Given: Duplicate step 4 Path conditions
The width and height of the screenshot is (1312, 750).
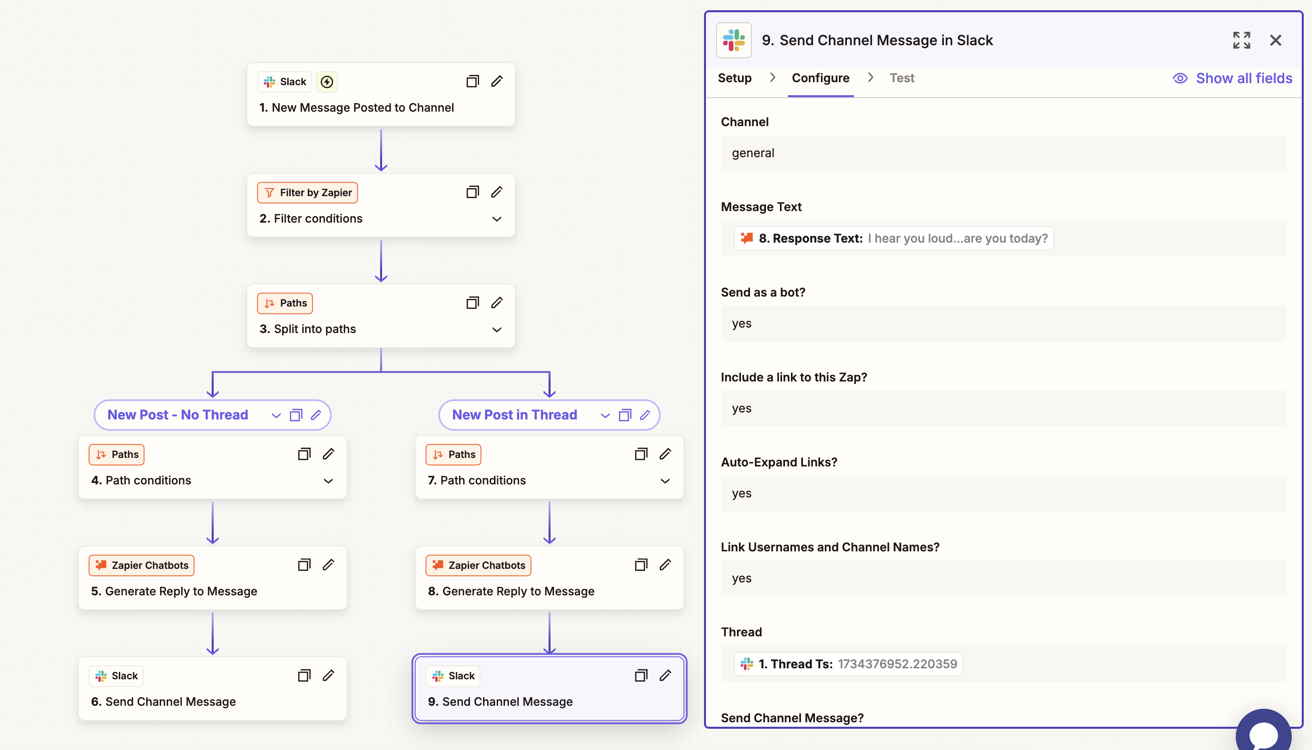Looking at the screenshot, I should pos(304,454).
